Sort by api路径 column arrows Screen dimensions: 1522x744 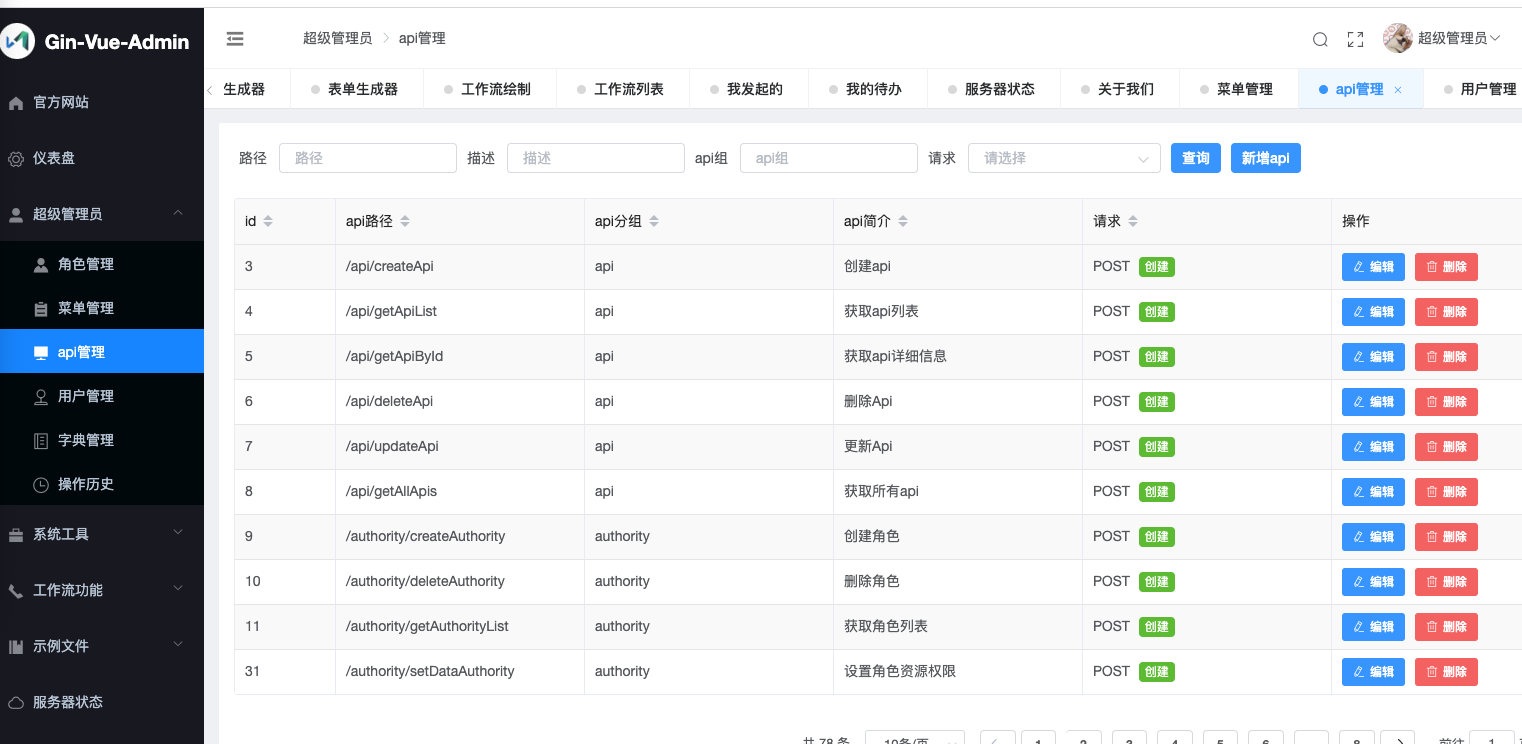click(x=404, y=221)
